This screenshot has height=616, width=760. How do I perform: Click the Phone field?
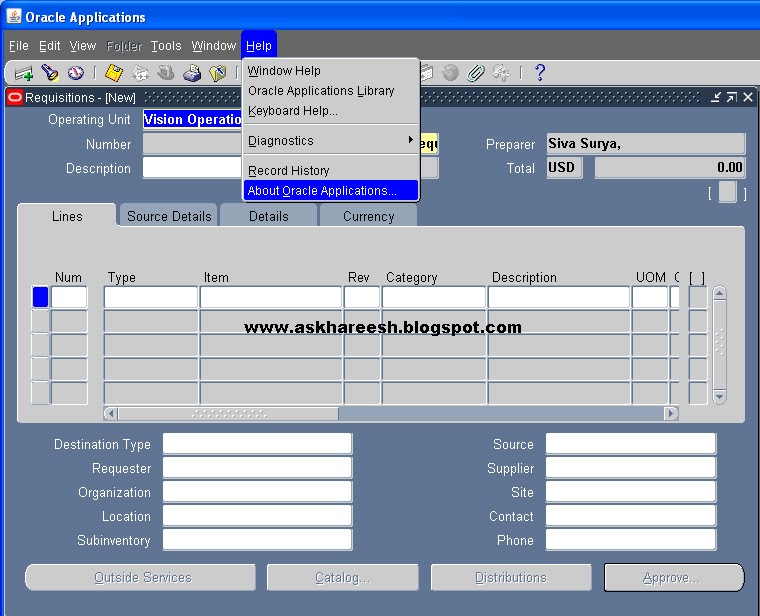pos(631,540)
